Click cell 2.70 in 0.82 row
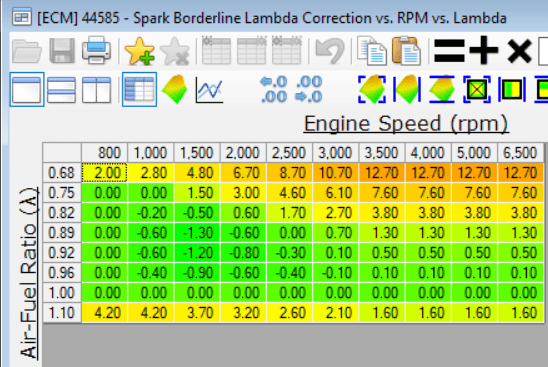Viewport: 548px width, 367px height. point(336,213)
